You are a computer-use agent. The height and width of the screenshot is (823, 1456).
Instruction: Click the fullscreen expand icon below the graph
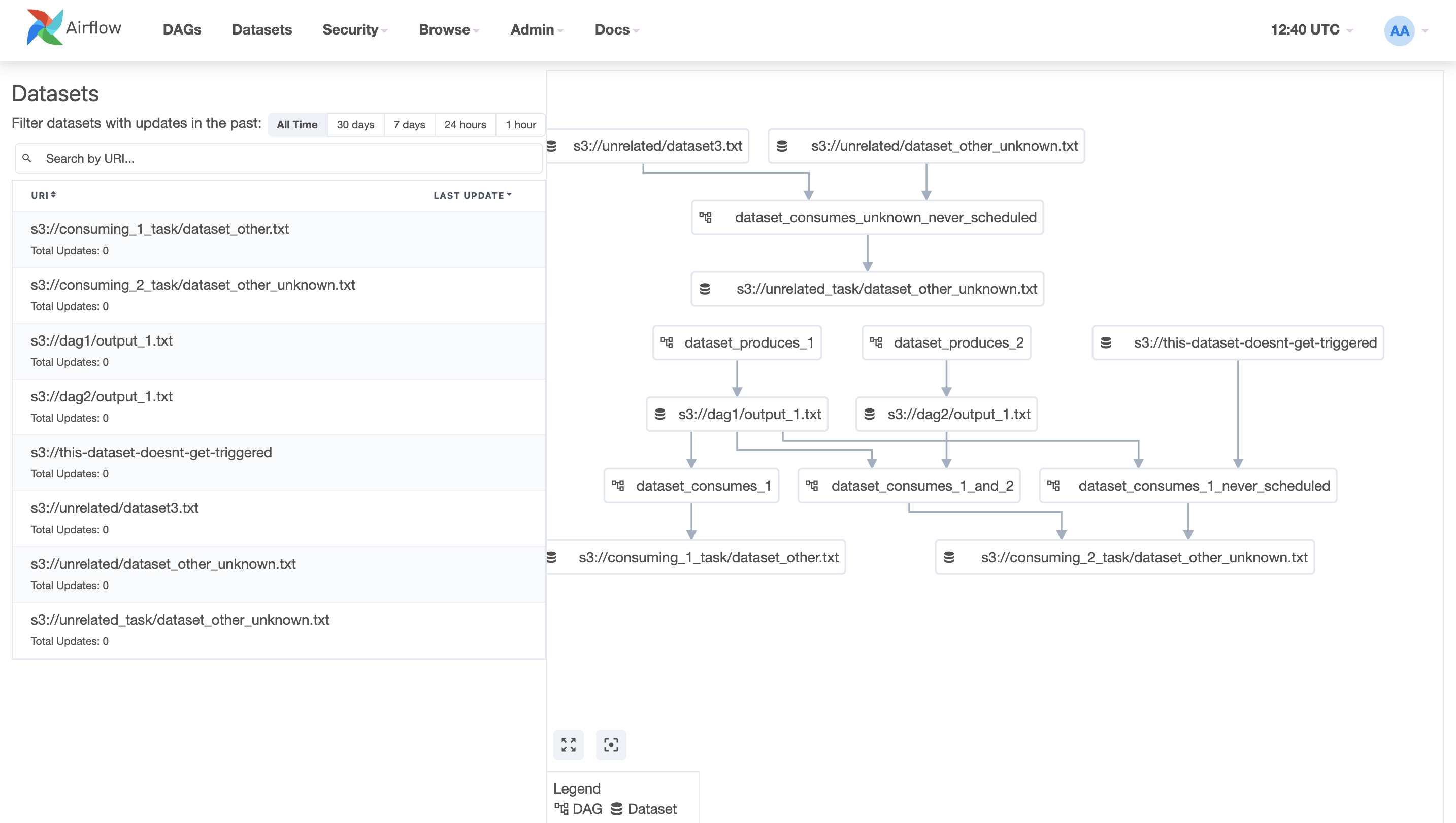coord(568,744)
